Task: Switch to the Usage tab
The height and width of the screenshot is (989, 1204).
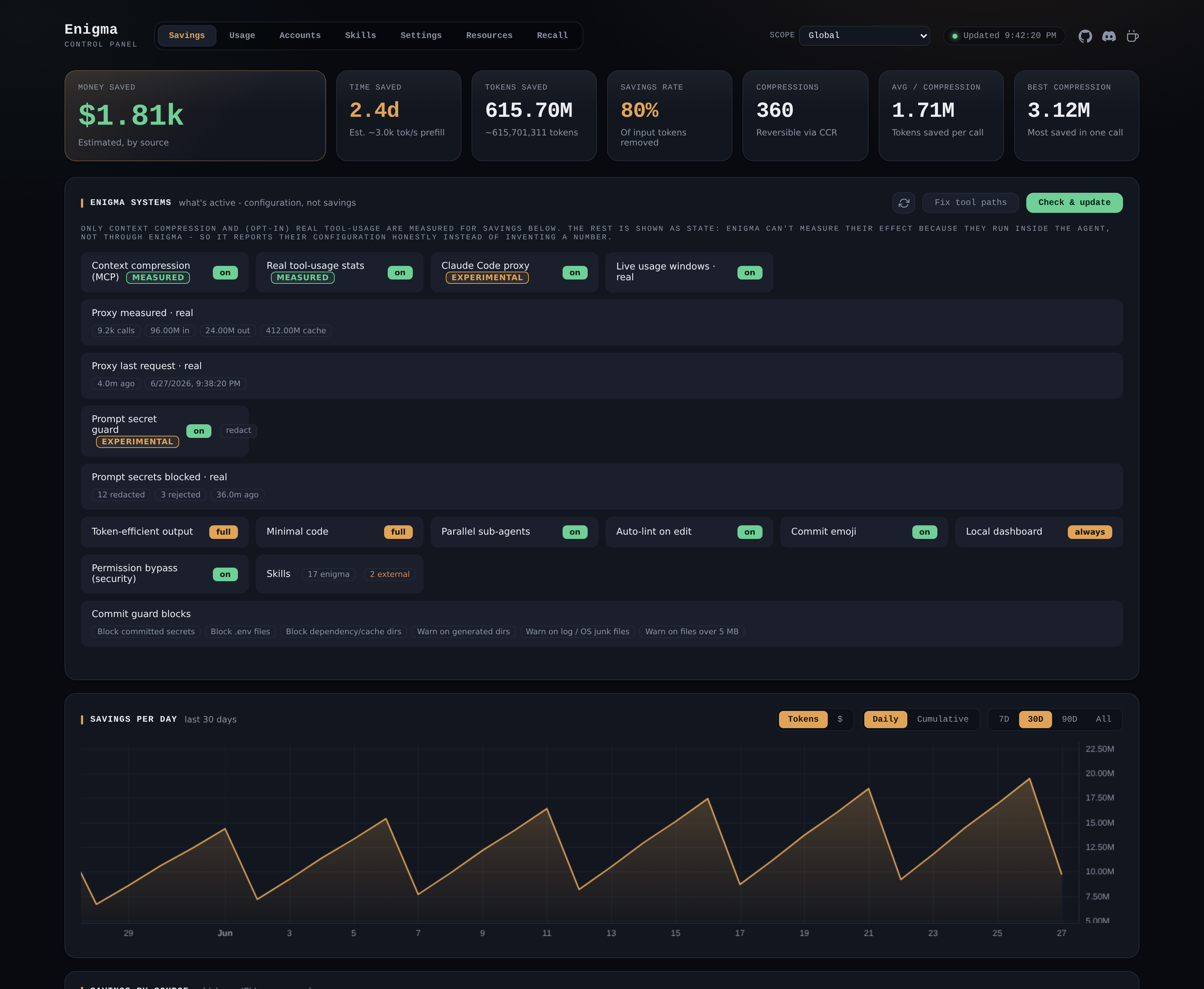Action: [x=242, y=35]
